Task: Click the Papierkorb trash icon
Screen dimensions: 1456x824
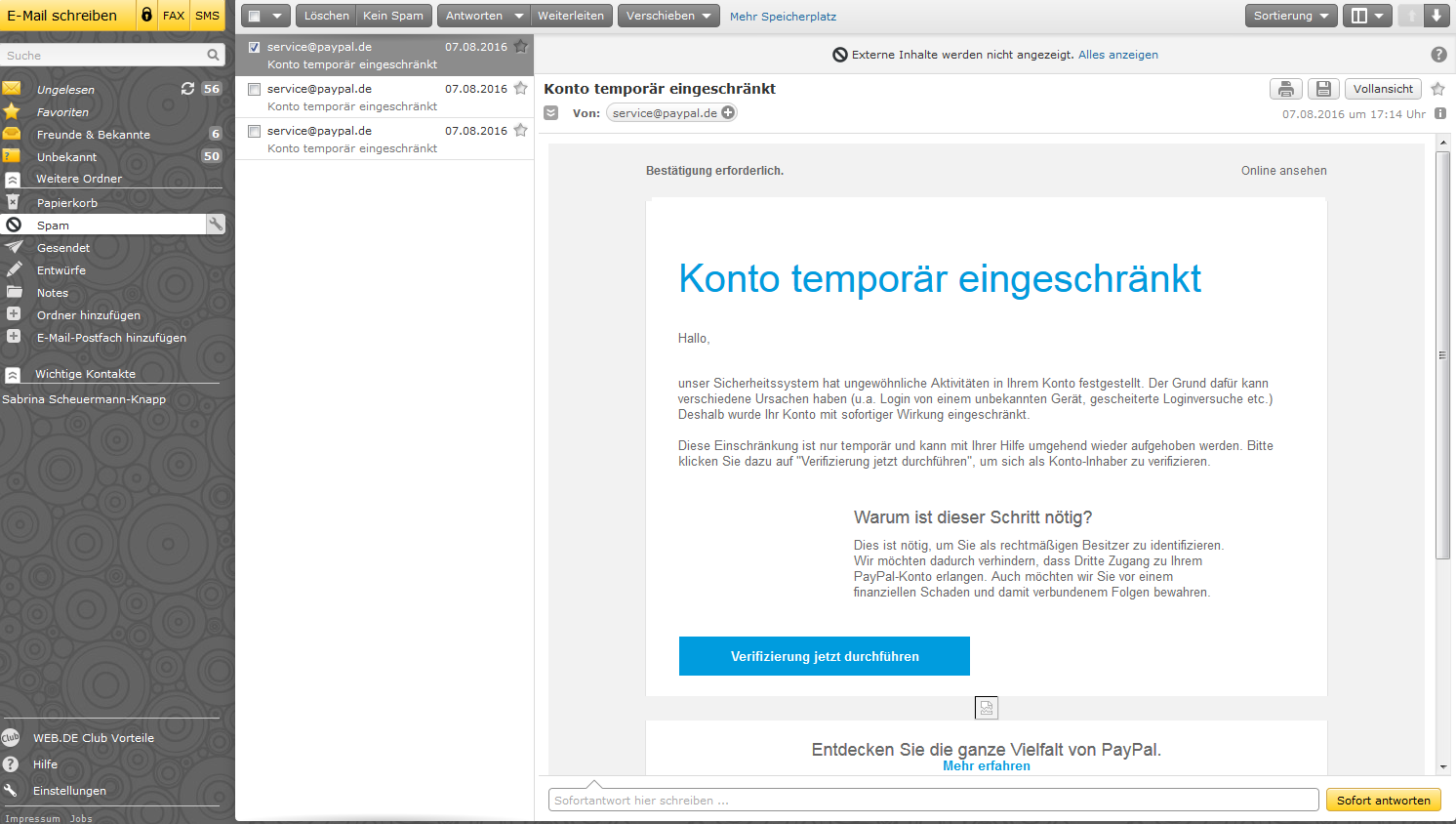Action: (13, 202)
